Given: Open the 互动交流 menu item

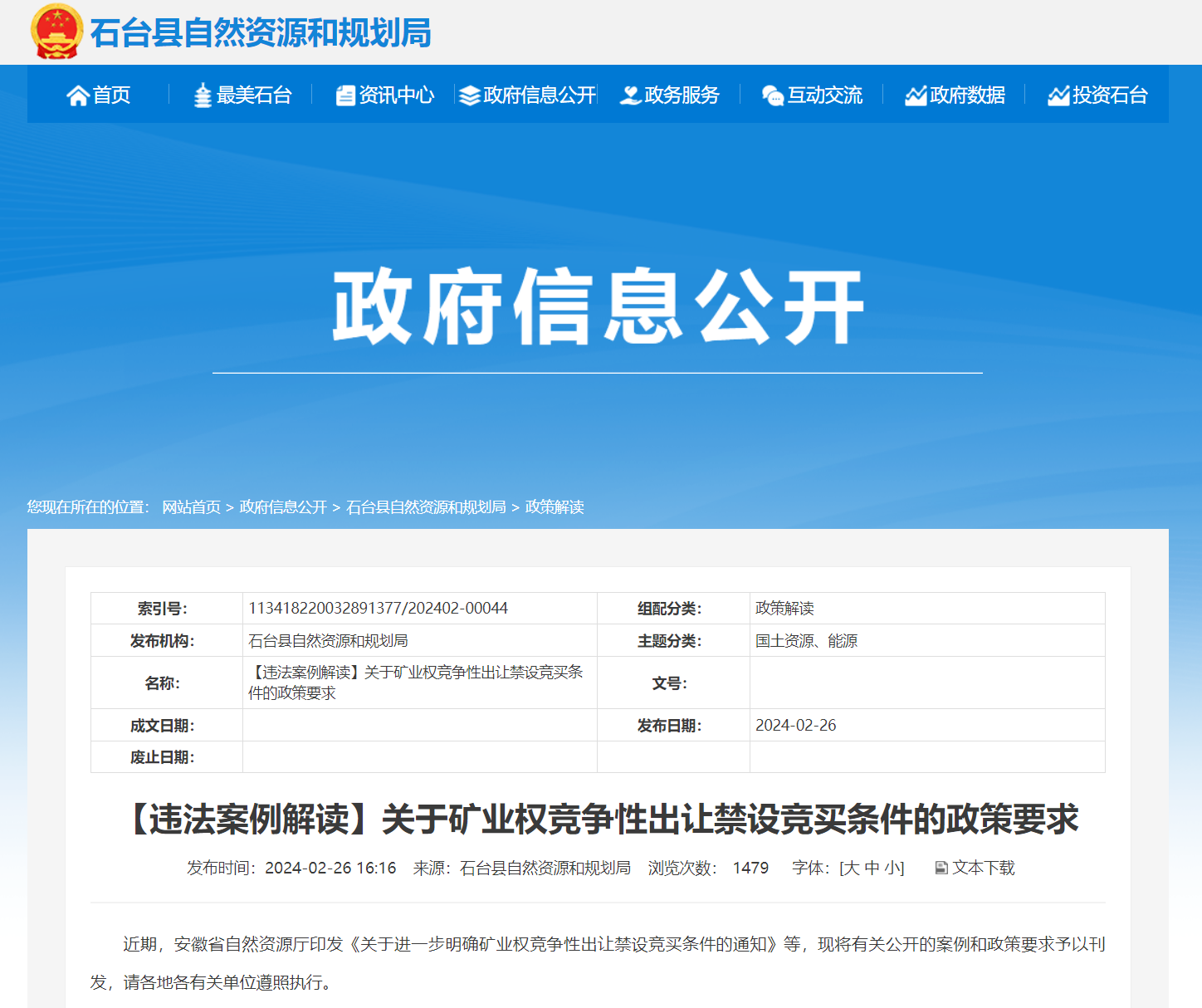Looking at the screenshot, I should [x=825, y=95].
